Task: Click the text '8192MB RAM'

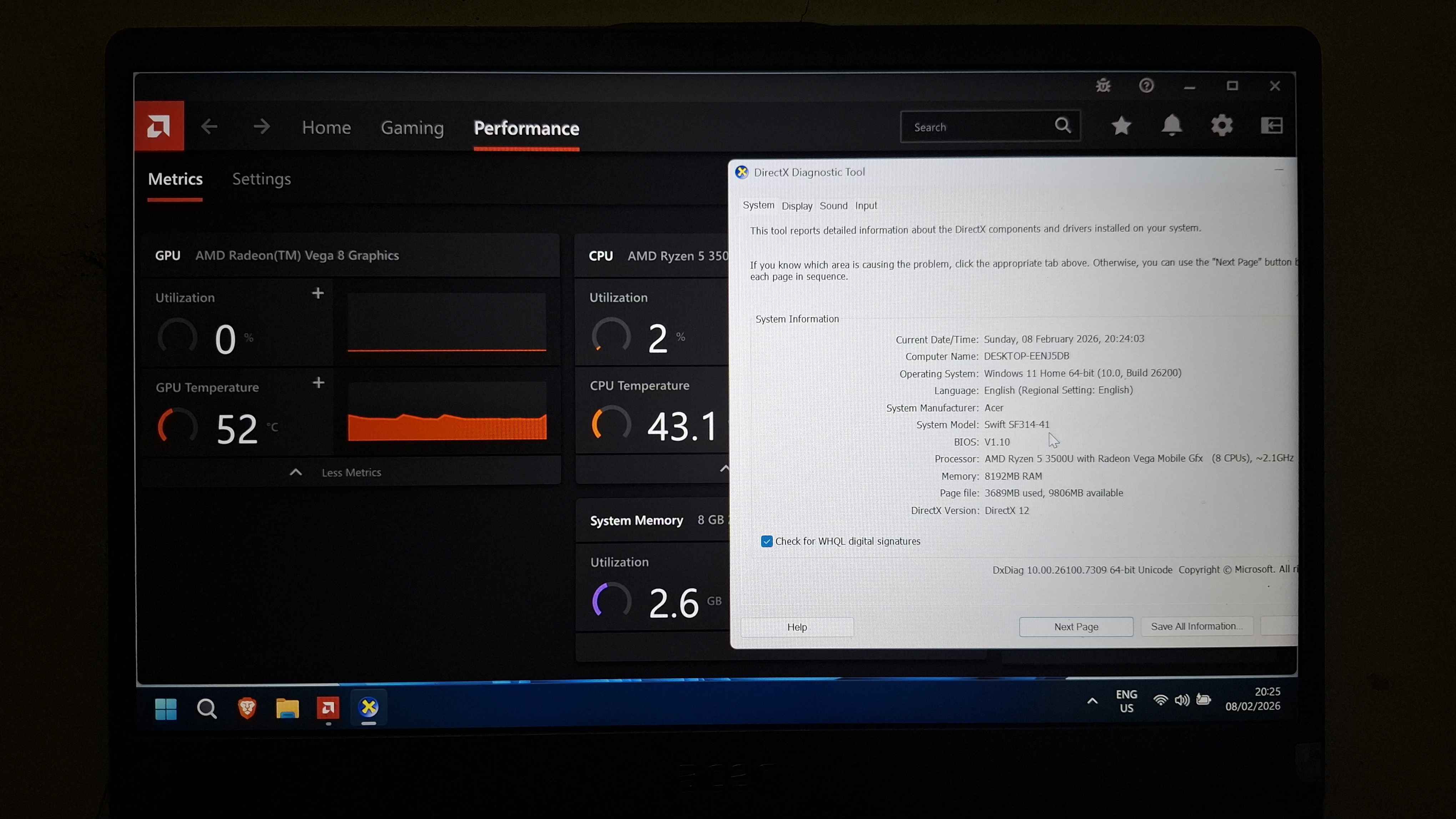Action: click(1013, 476)
